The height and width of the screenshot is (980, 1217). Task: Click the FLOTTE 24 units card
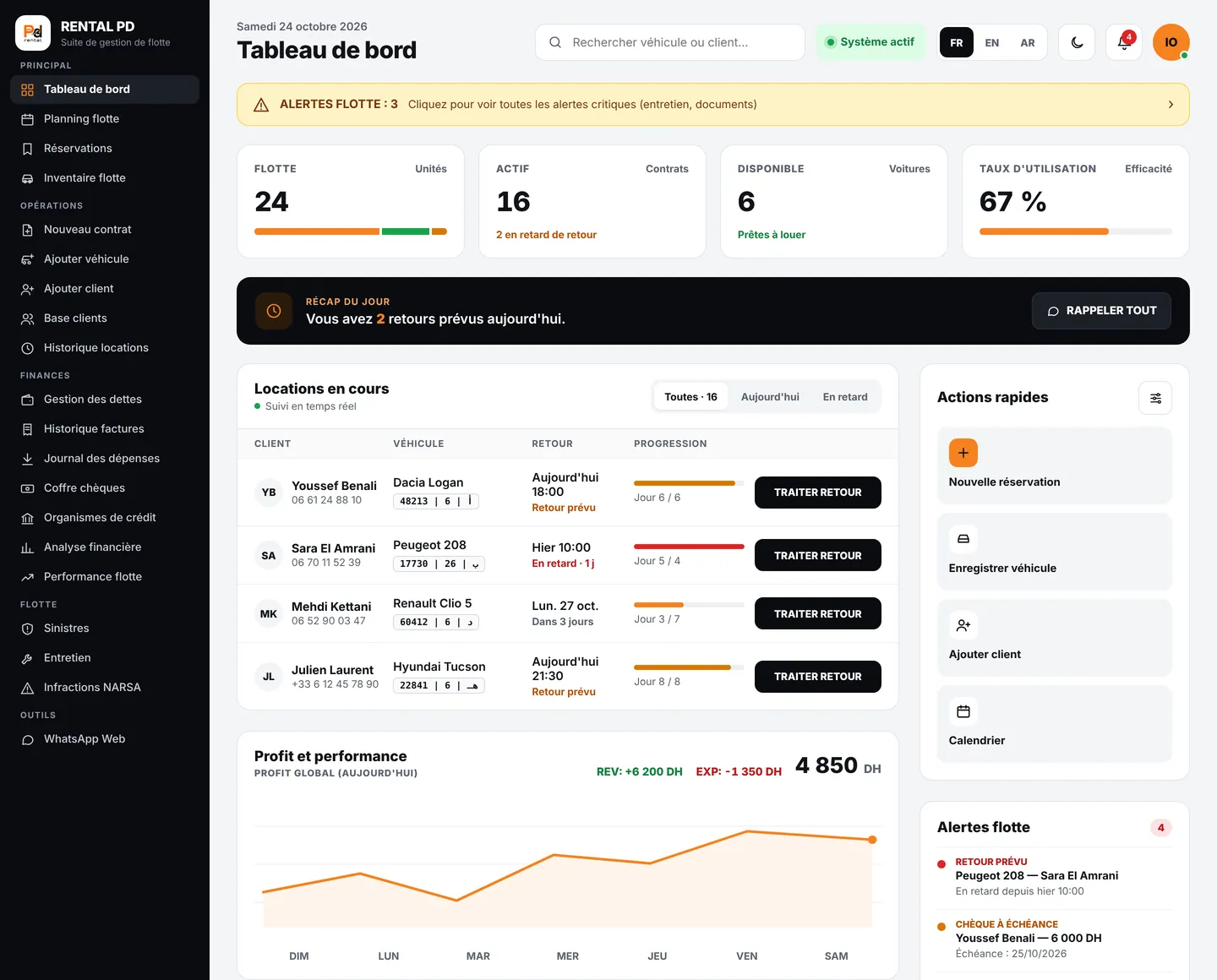pos(351,202)
